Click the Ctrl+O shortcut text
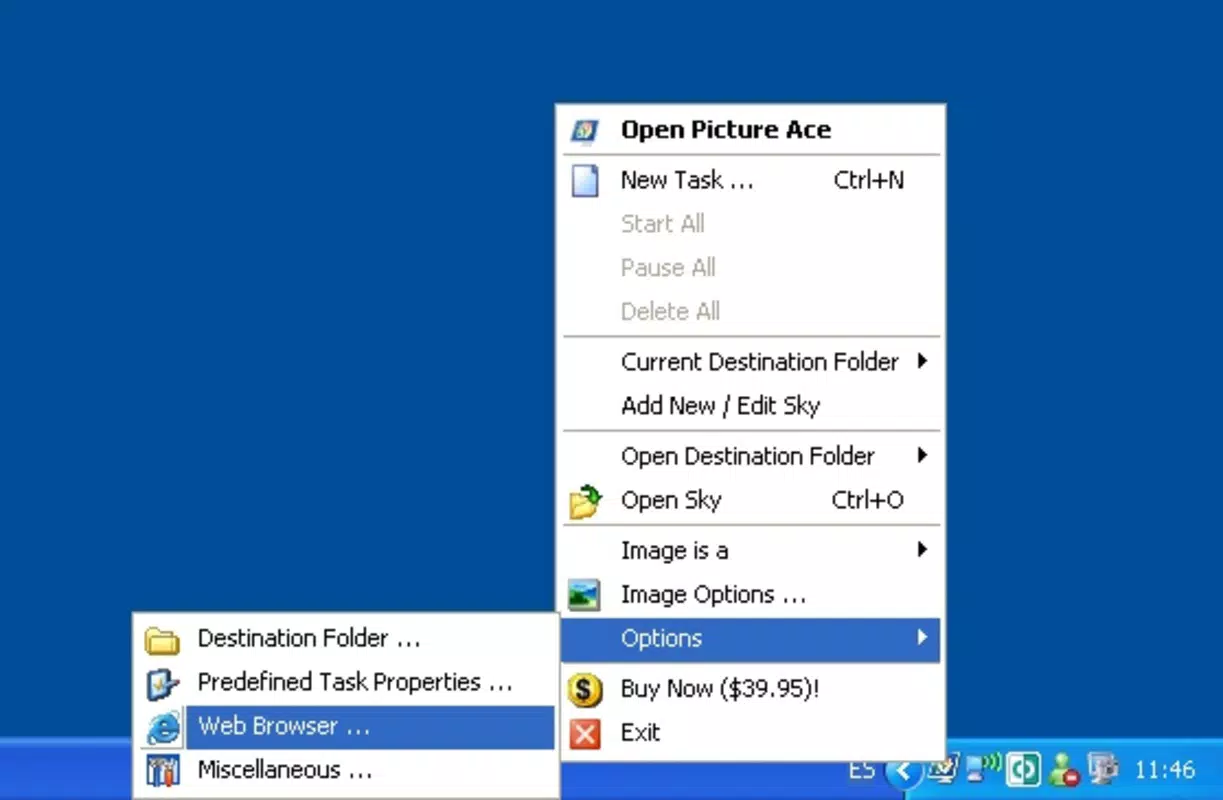 [x=868, y=500]
